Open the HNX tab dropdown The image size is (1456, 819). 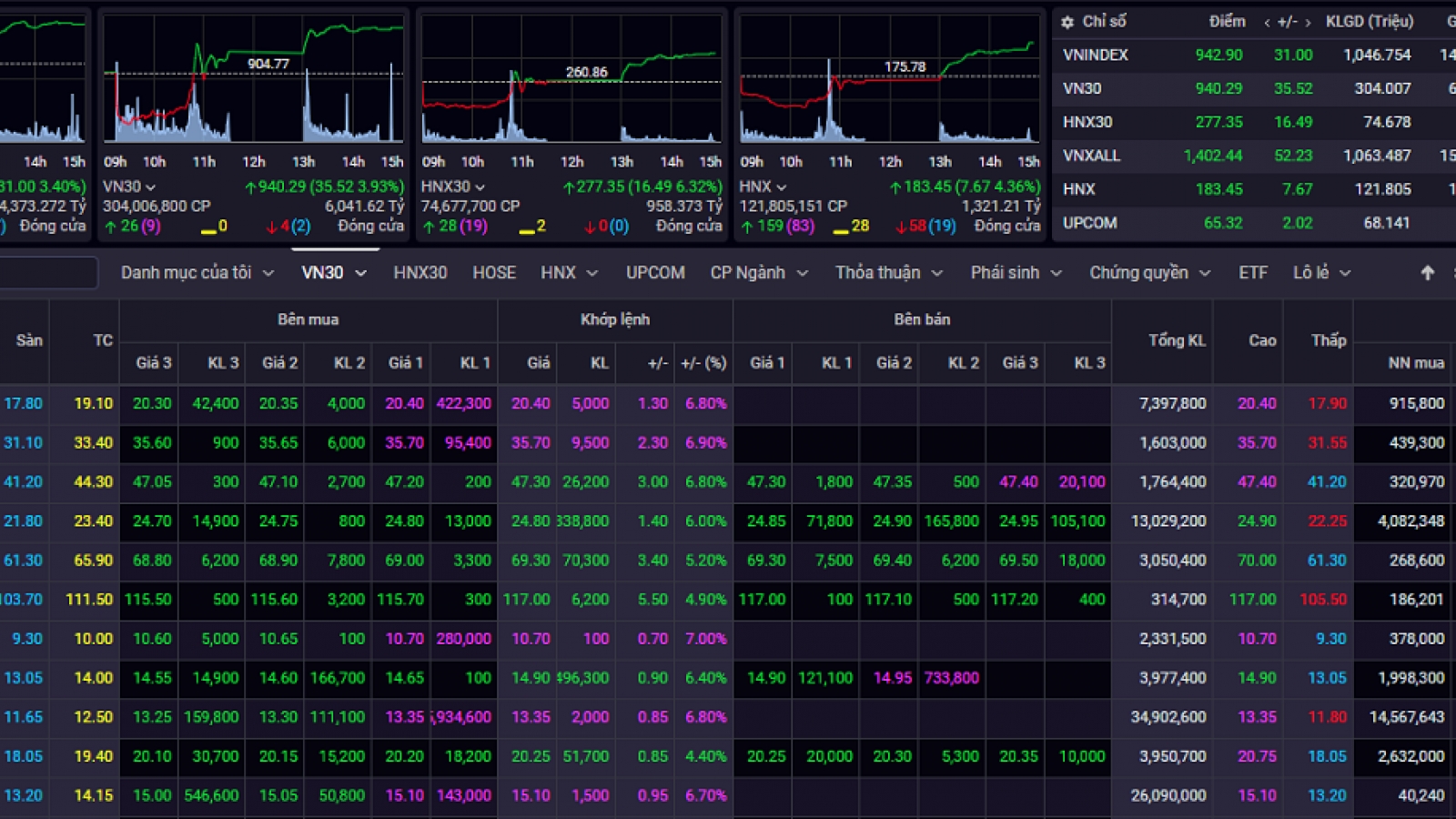pos(592,273)
